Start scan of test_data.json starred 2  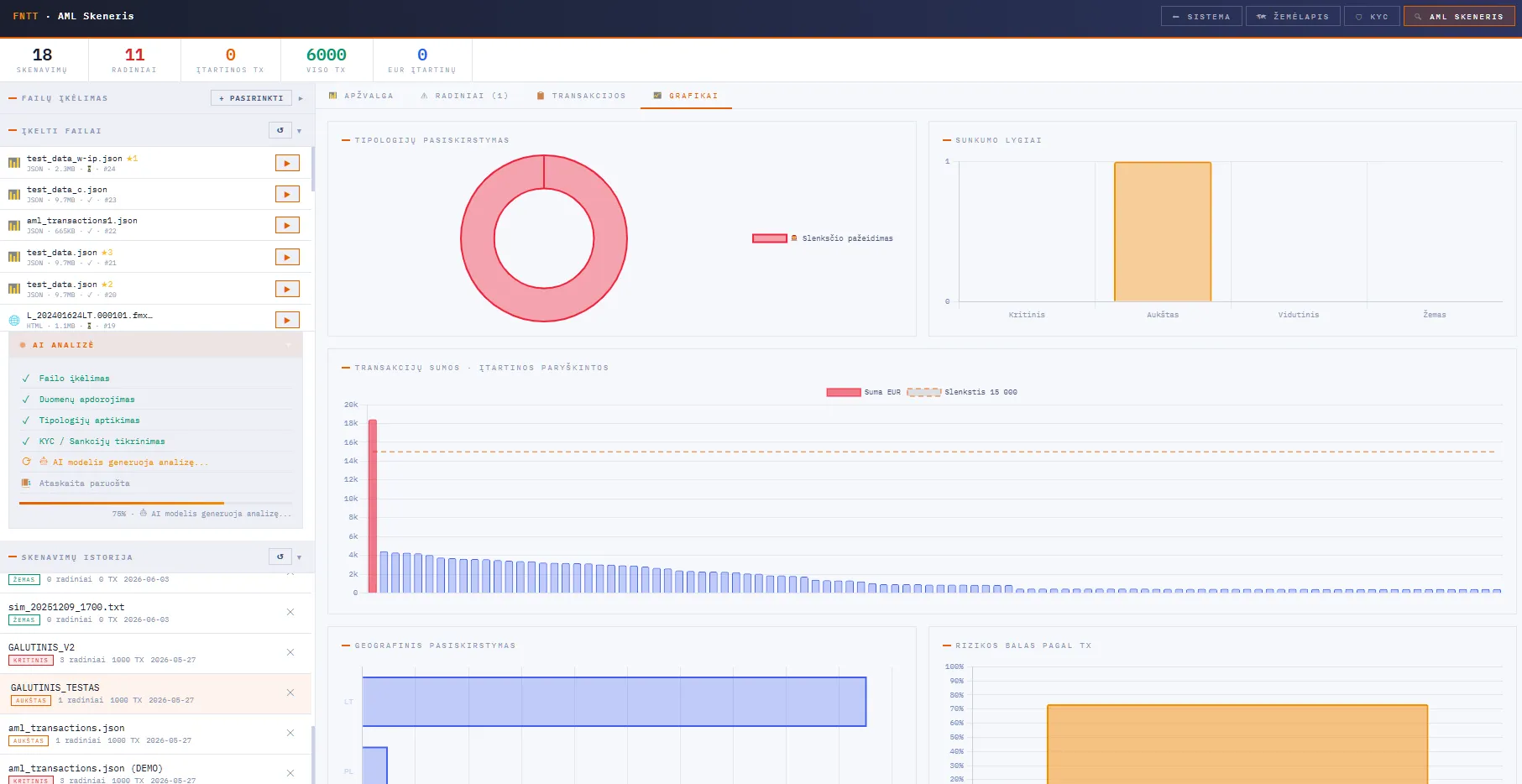click(287, 289)
